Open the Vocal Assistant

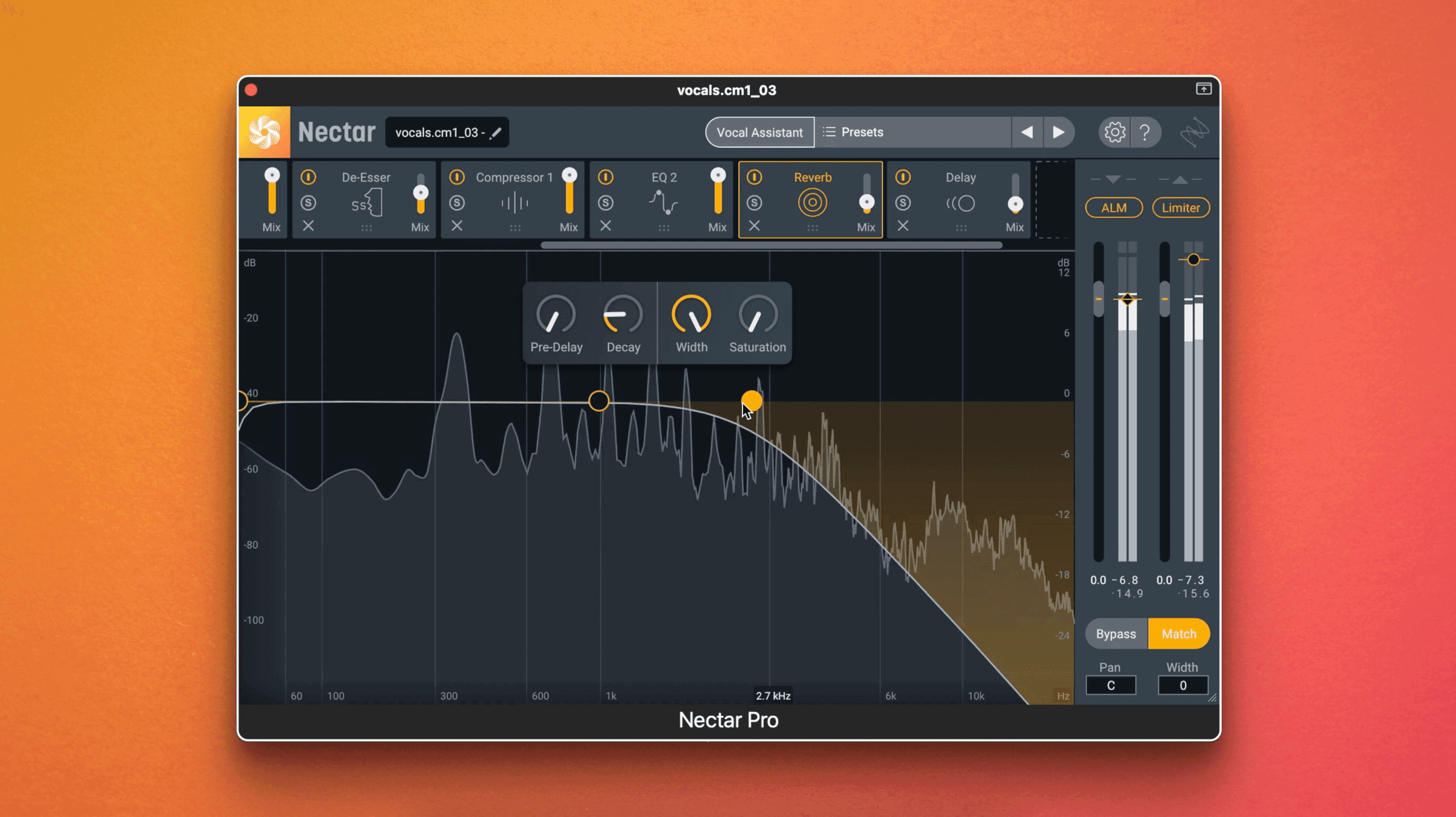click(x=760, y=132)
